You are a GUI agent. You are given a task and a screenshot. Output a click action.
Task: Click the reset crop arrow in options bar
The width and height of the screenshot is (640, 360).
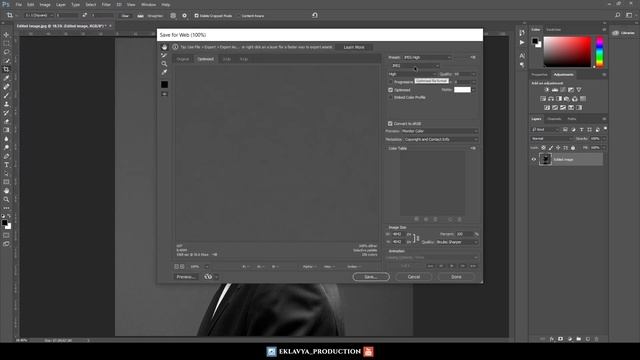coord(315,15)
